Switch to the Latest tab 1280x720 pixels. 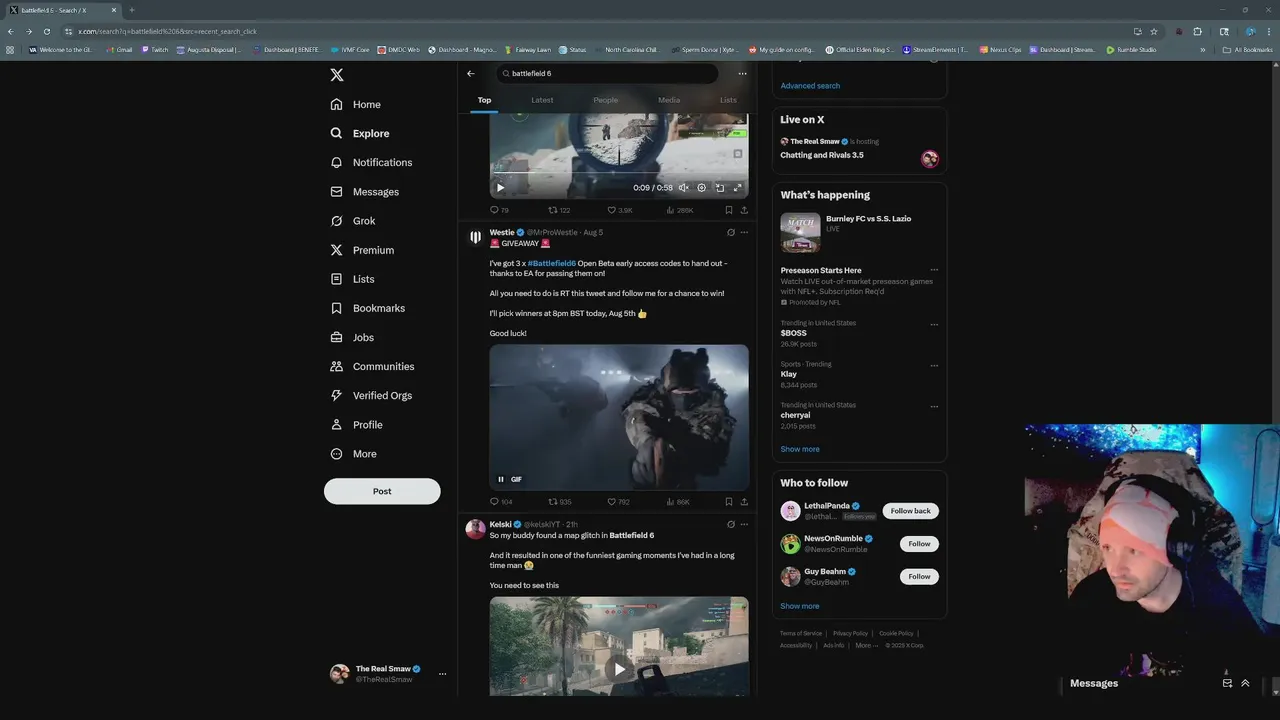(x=542, y=100)
